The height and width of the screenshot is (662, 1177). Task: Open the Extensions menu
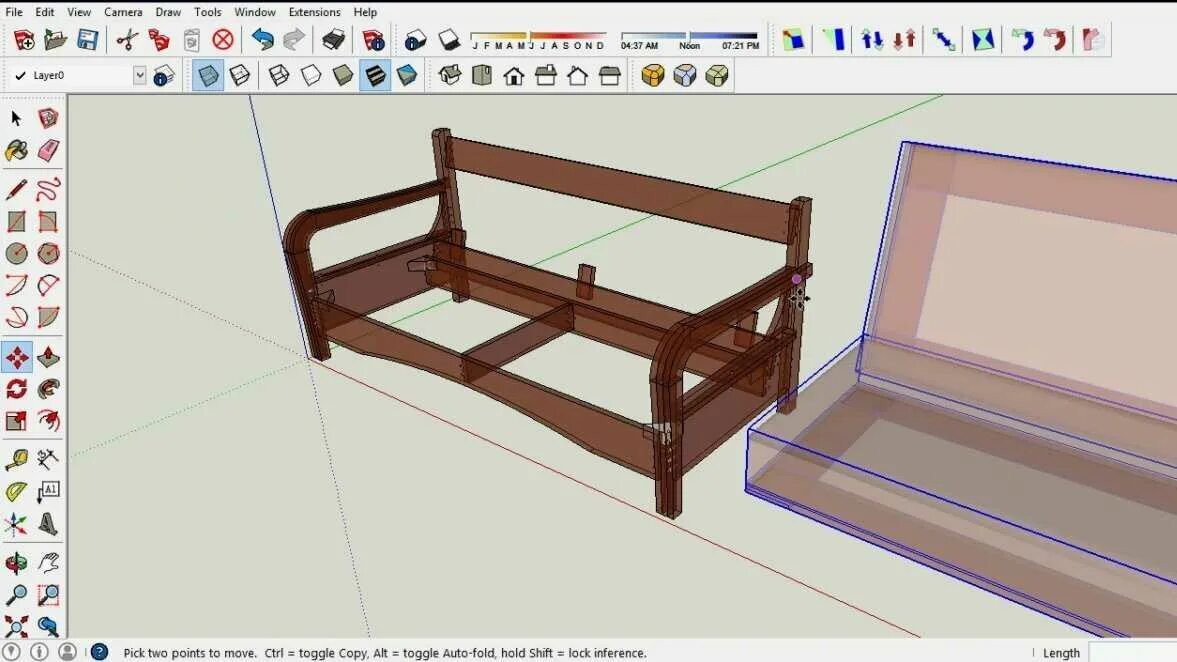[x=315, y=12]
